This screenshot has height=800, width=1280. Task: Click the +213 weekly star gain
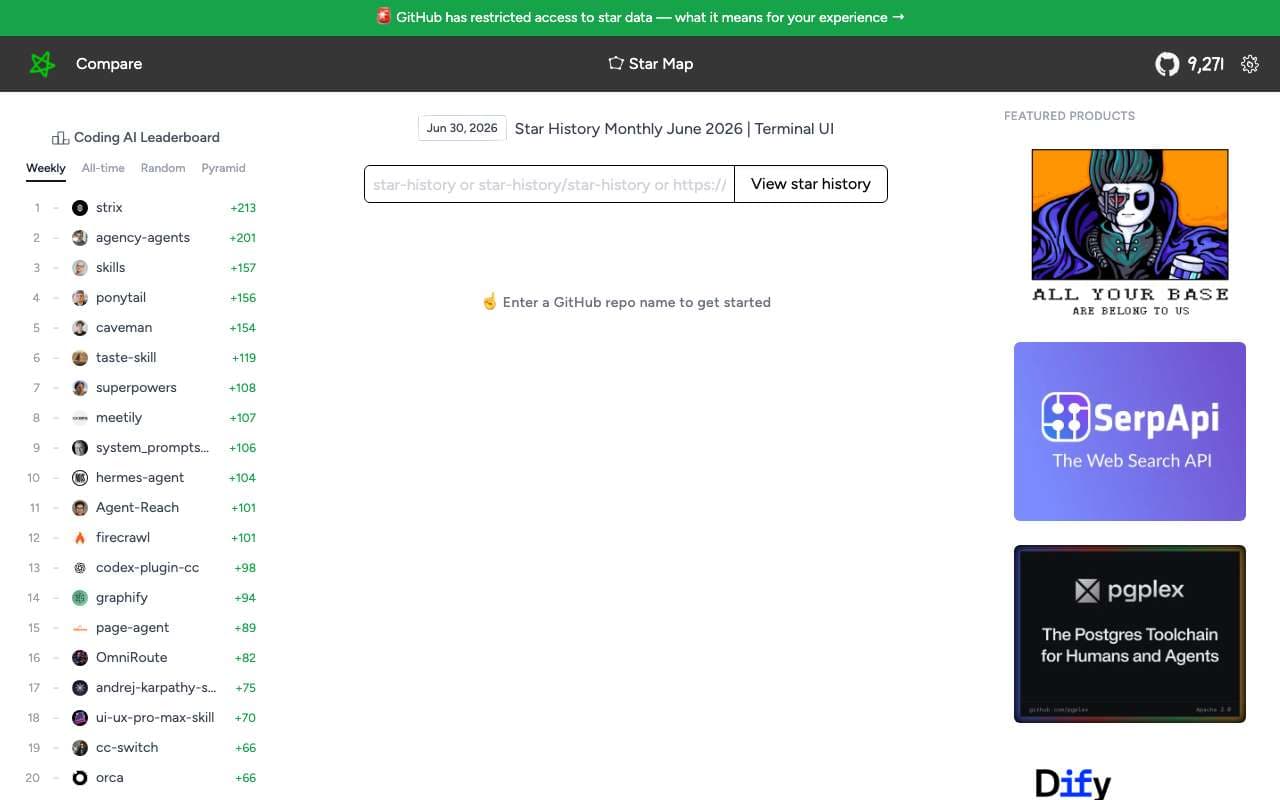[x=243, y=208]
